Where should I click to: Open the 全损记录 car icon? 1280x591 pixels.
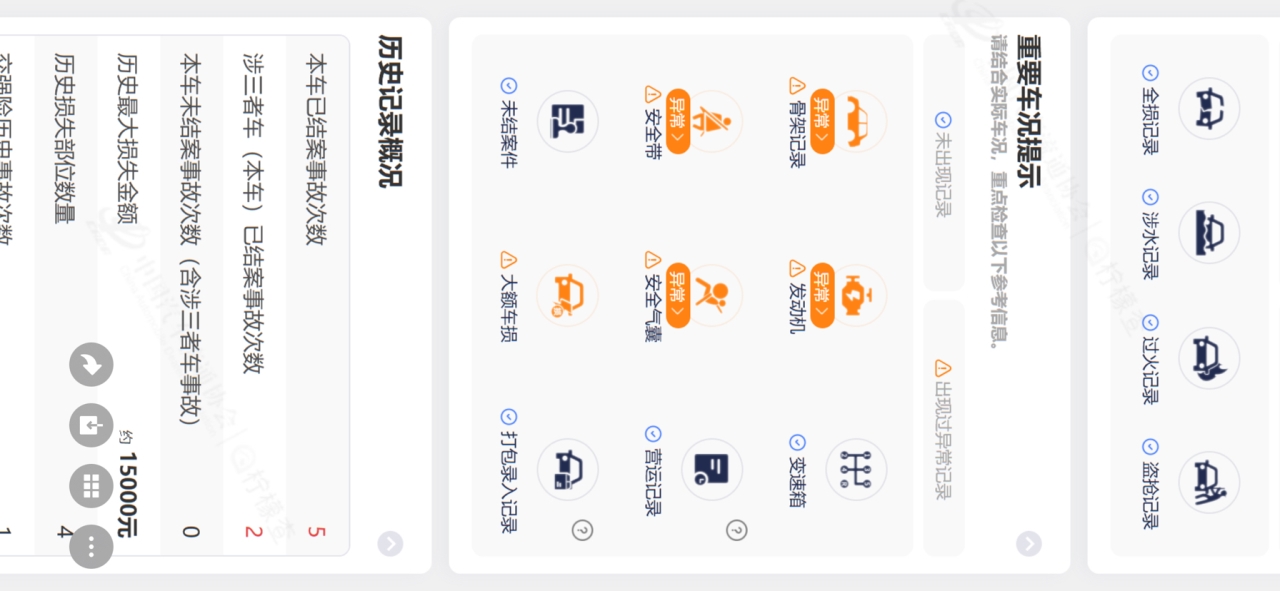[1208, 108]
